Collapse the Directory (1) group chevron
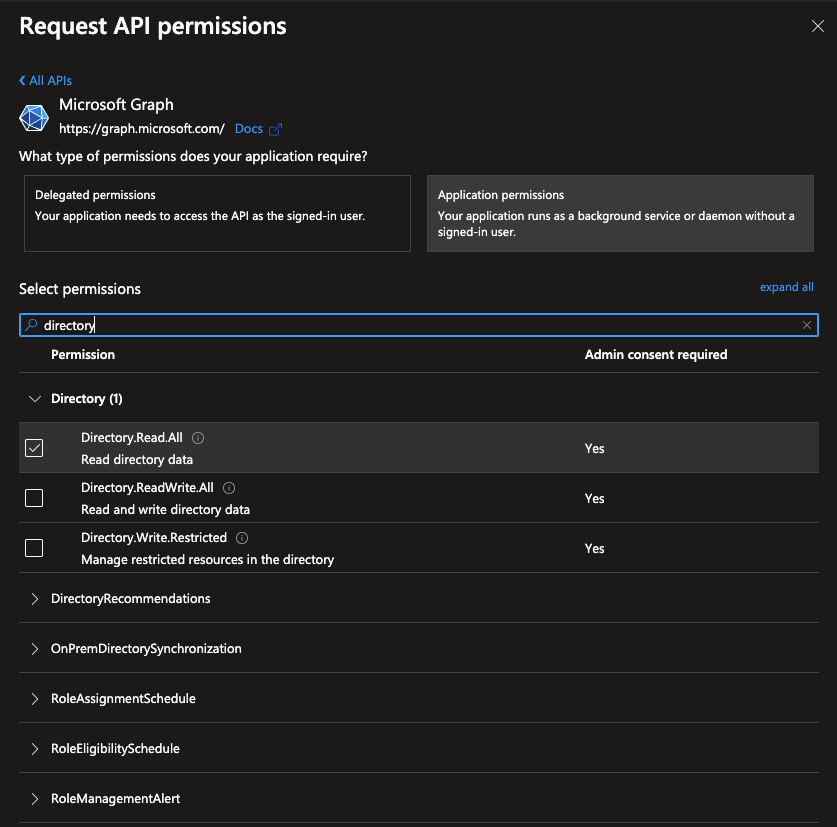The height and width of the screenshot is (827, 837). [x=35, y=399]
